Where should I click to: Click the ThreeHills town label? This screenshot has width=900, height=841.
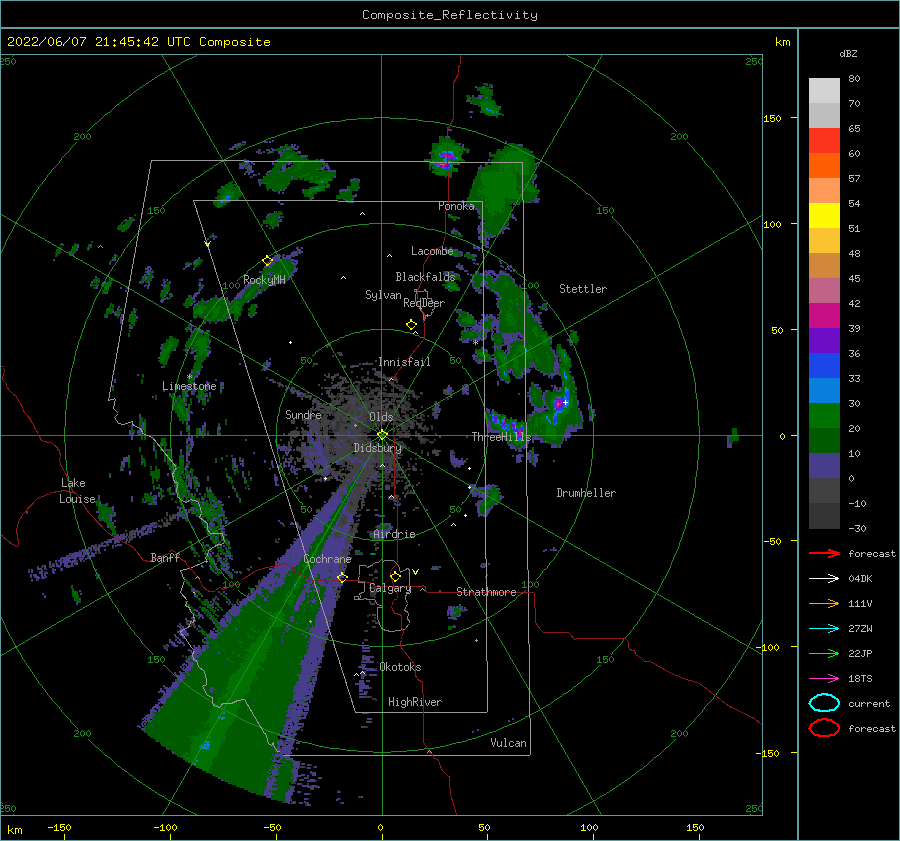[501, 437]
